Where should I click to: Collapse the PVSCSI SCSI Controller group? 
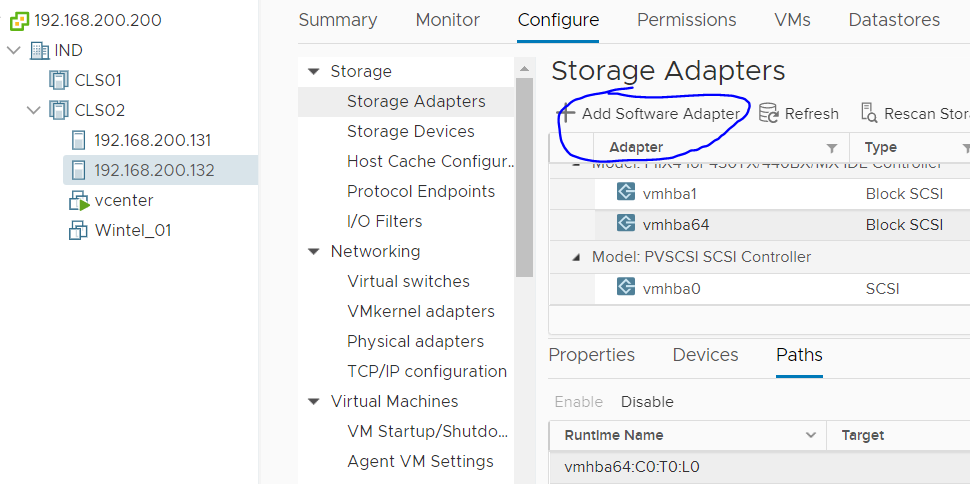pyautogui.click(x=577, y=257)
